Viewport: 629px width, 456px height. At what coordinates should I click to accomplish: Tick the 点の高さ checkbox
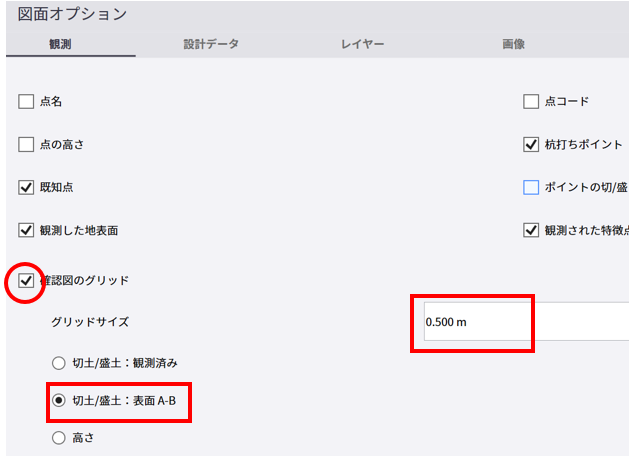pyautogui.click(x=27, y=145)
